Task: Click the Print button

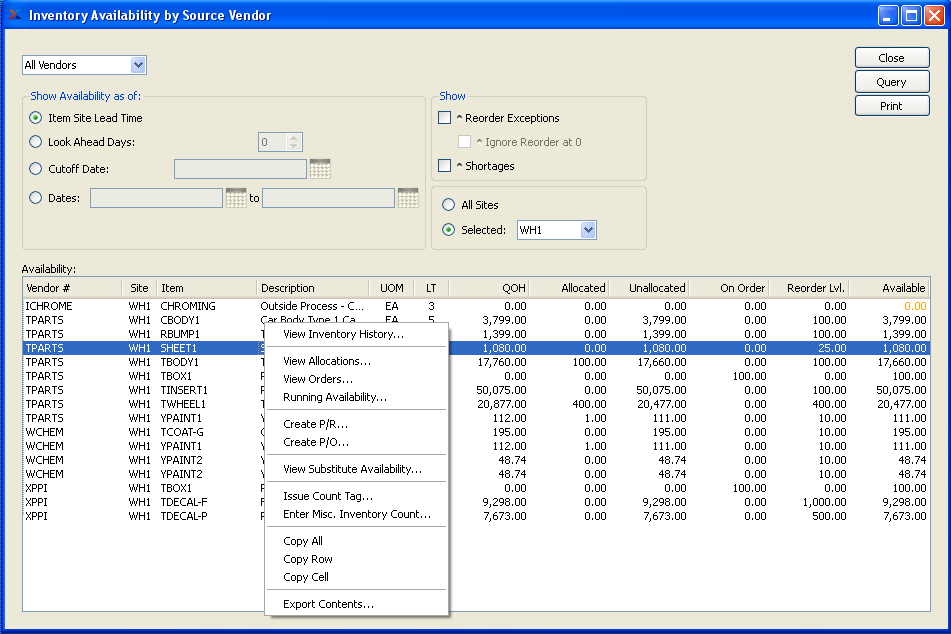Action: click(x=891, y=106)
